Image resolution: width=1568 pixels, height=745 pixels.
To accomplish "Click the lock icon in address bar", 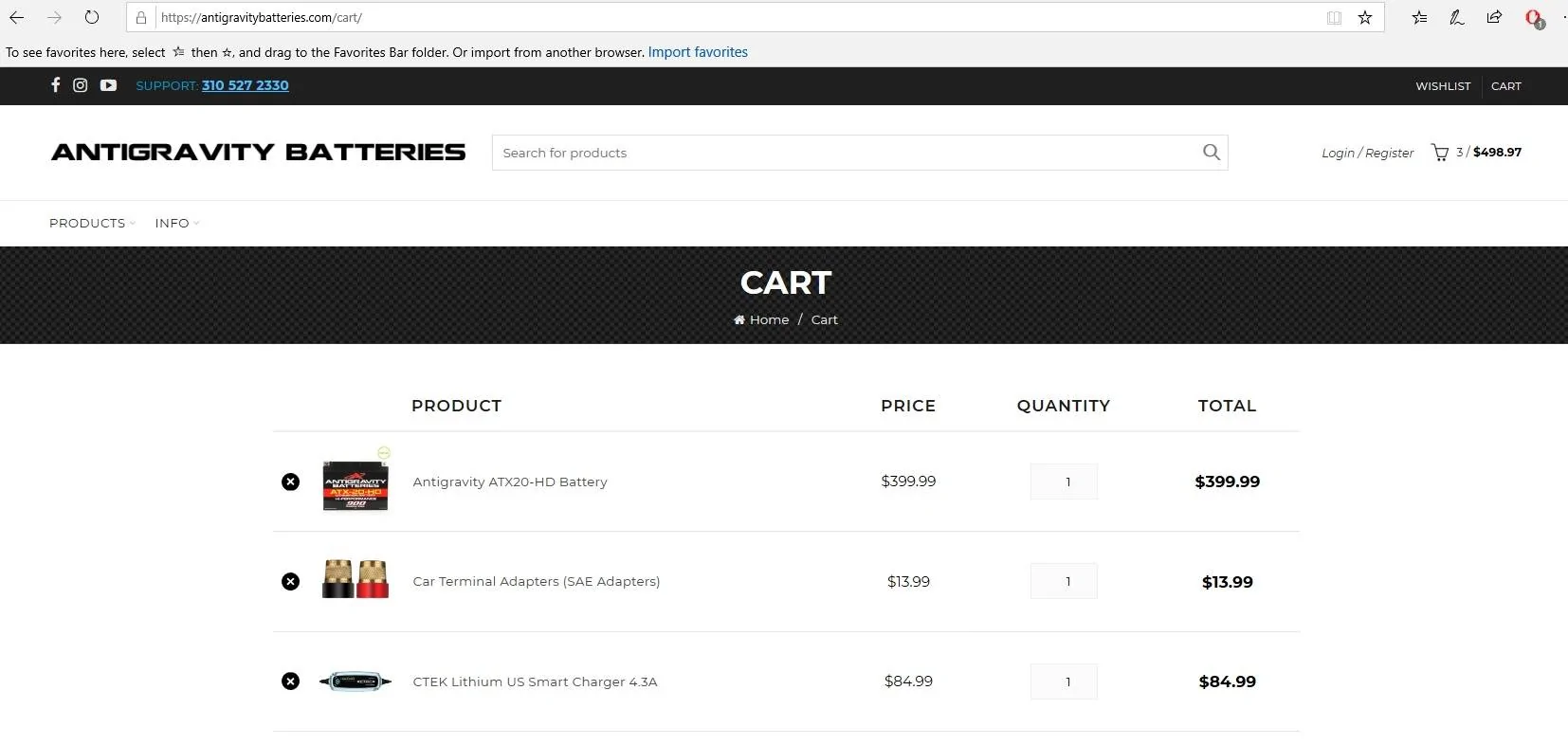I will coord(141,17).
